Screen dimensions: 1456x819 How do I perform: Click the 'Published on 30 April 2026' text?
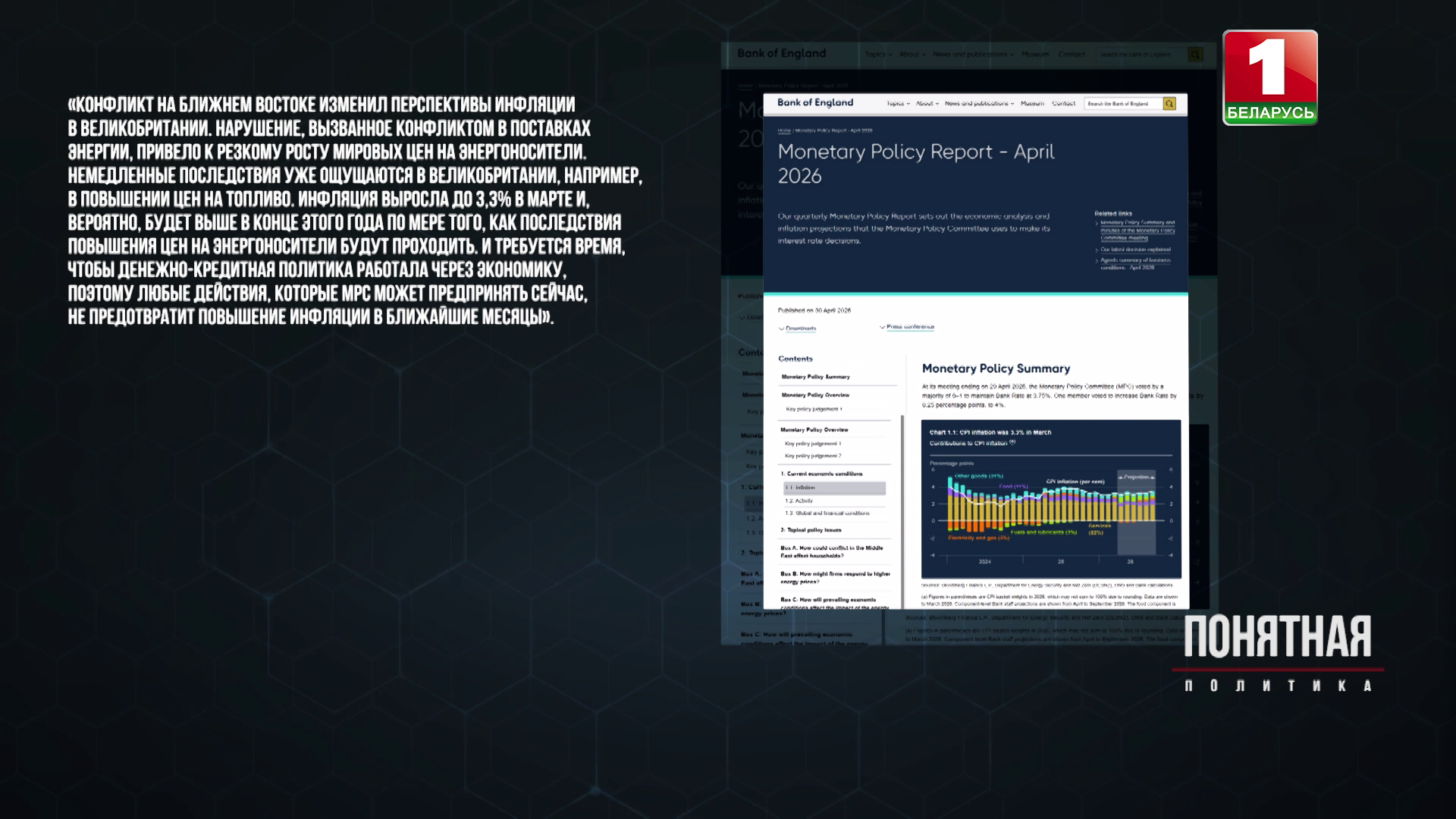[814, 311]
